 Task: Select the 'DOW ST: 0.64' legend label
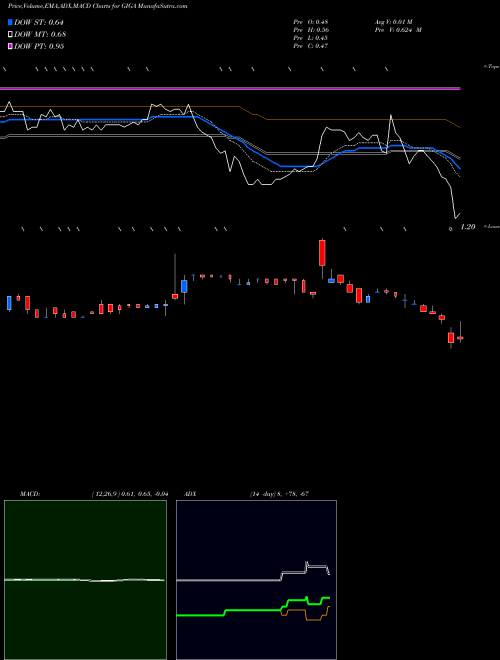(x=39, y=22)
